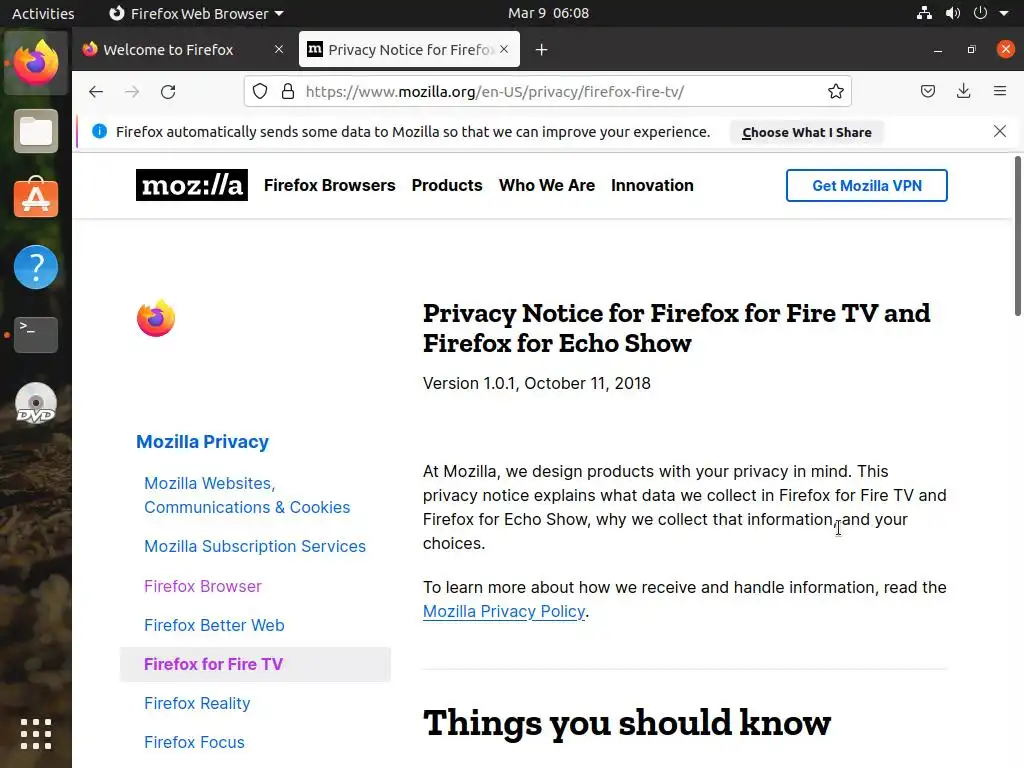Launch Firefox from the dock

coord(36,63)
